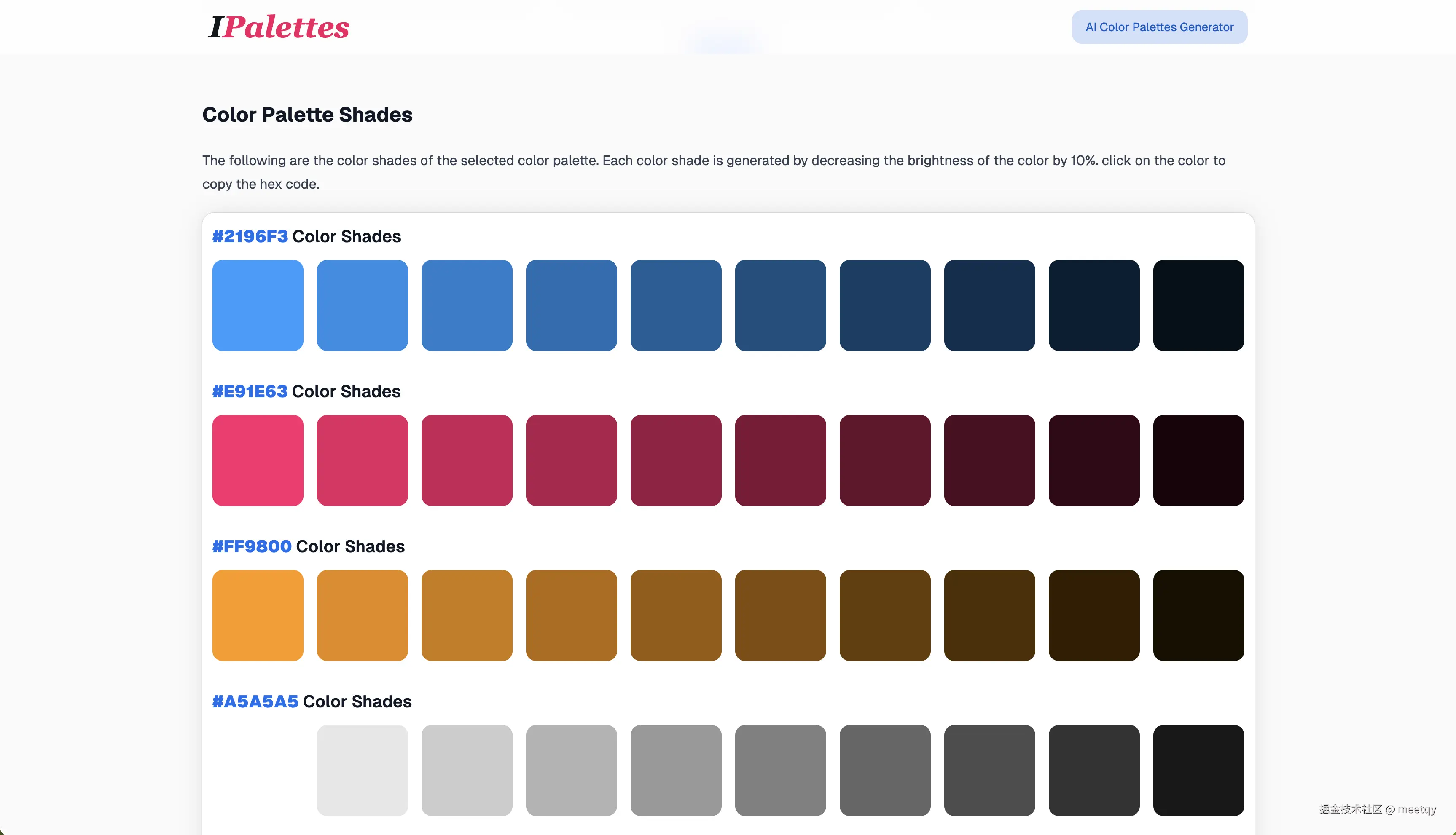Select the sixth swatch in the #A5A5A5 gray row
The width and height of the screenshot is (1456, 835).
[x=780, y=770]
